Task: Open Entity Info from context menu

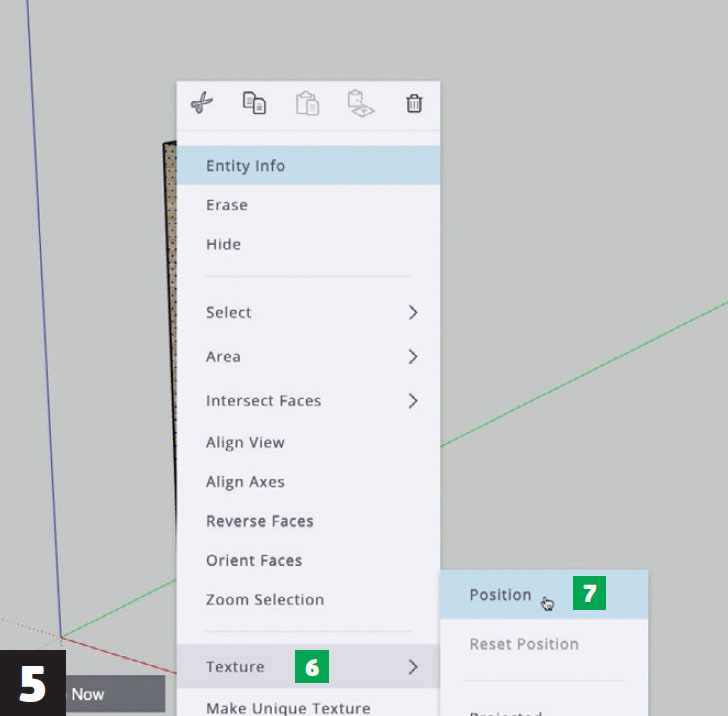Action: click(x=308, y=166)
